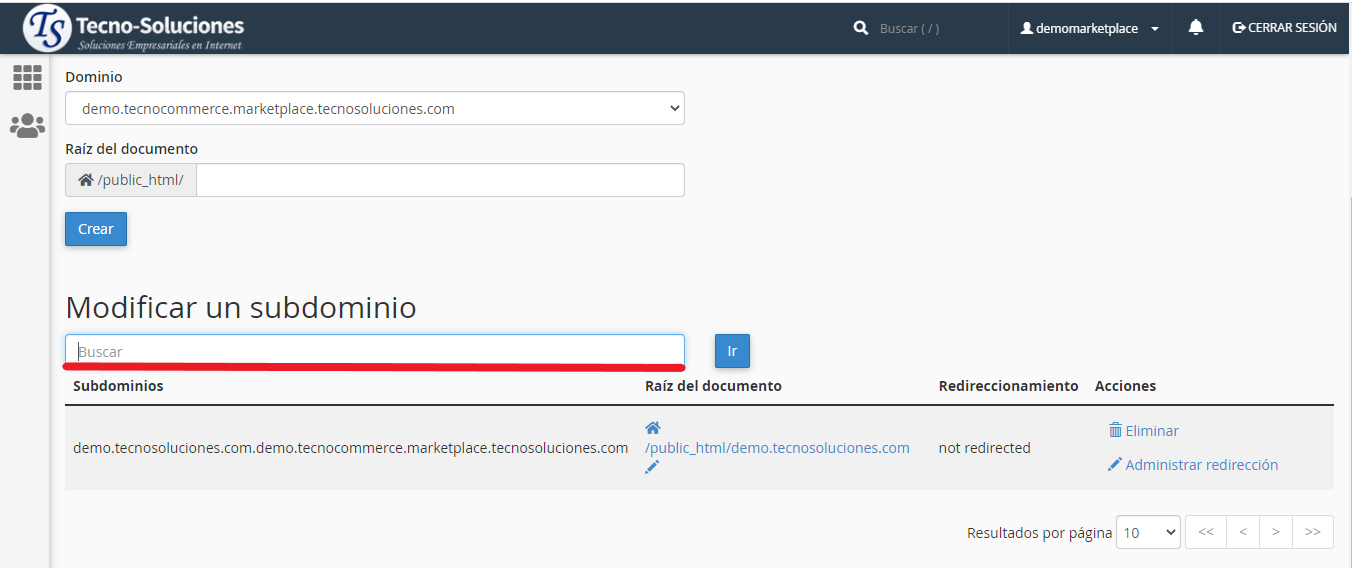This screenshot has height=568, width=1352.
Task: Click the trash icon beside Eliminar
Action: coord(1115,431)
